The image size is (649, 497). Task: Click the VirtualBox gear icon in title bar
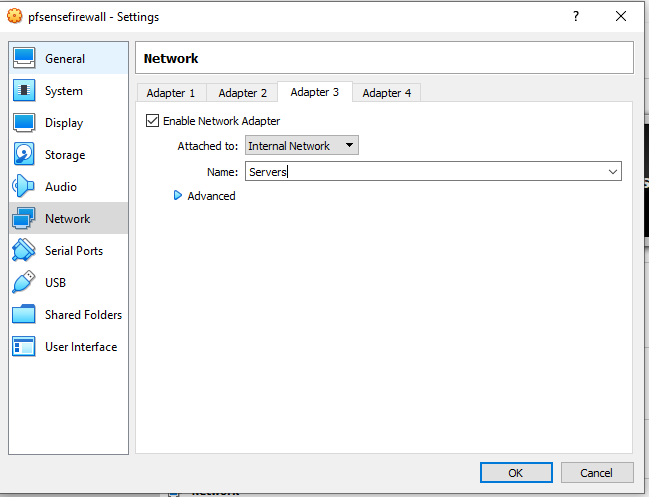tap(15, 17)
